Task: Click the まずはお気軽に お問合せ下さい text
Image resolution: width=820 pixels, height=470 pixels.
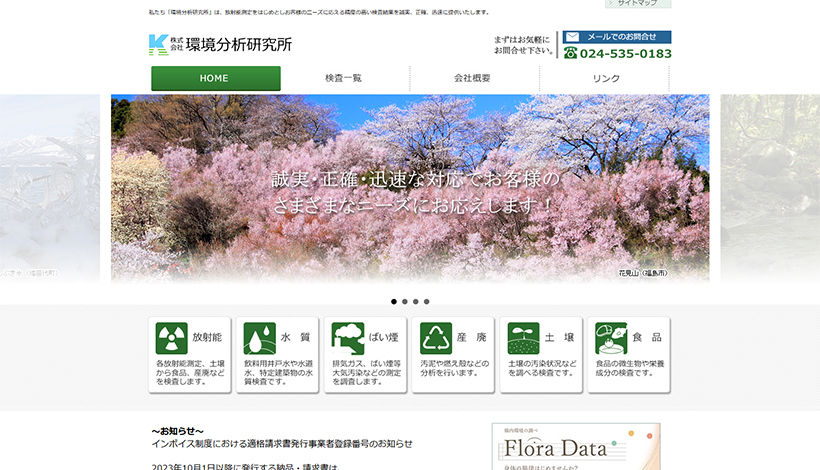Action: click(523, 45)
